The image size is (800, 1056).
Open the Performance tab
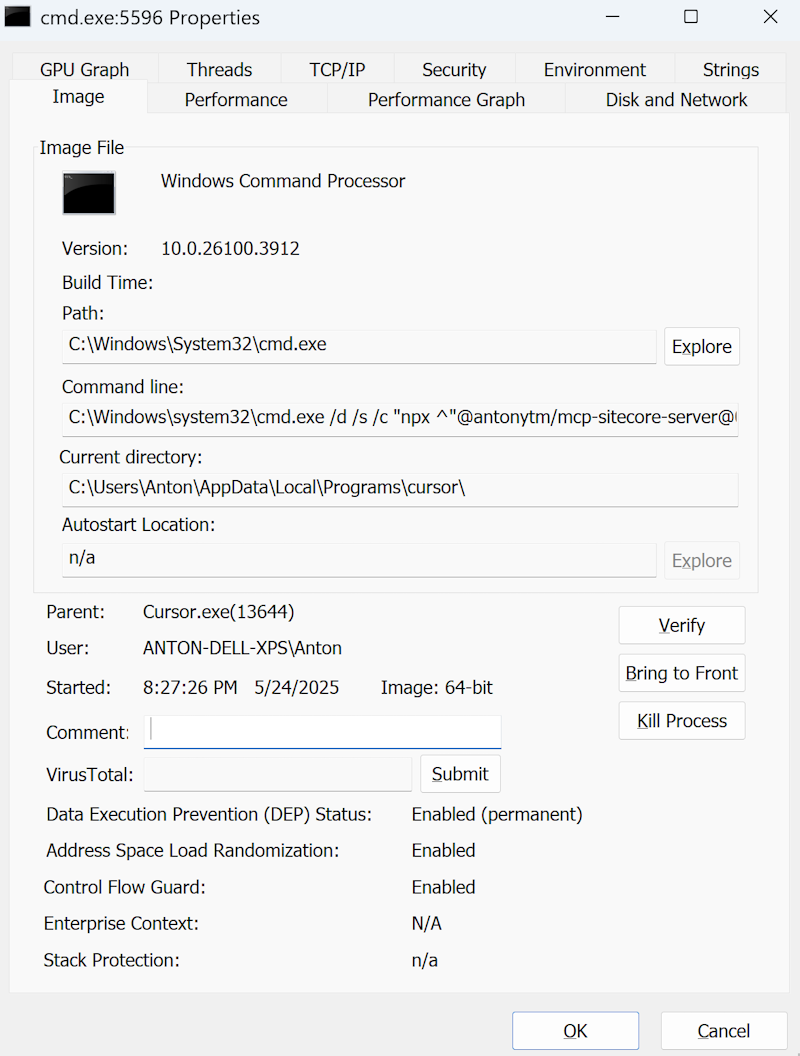236,99
